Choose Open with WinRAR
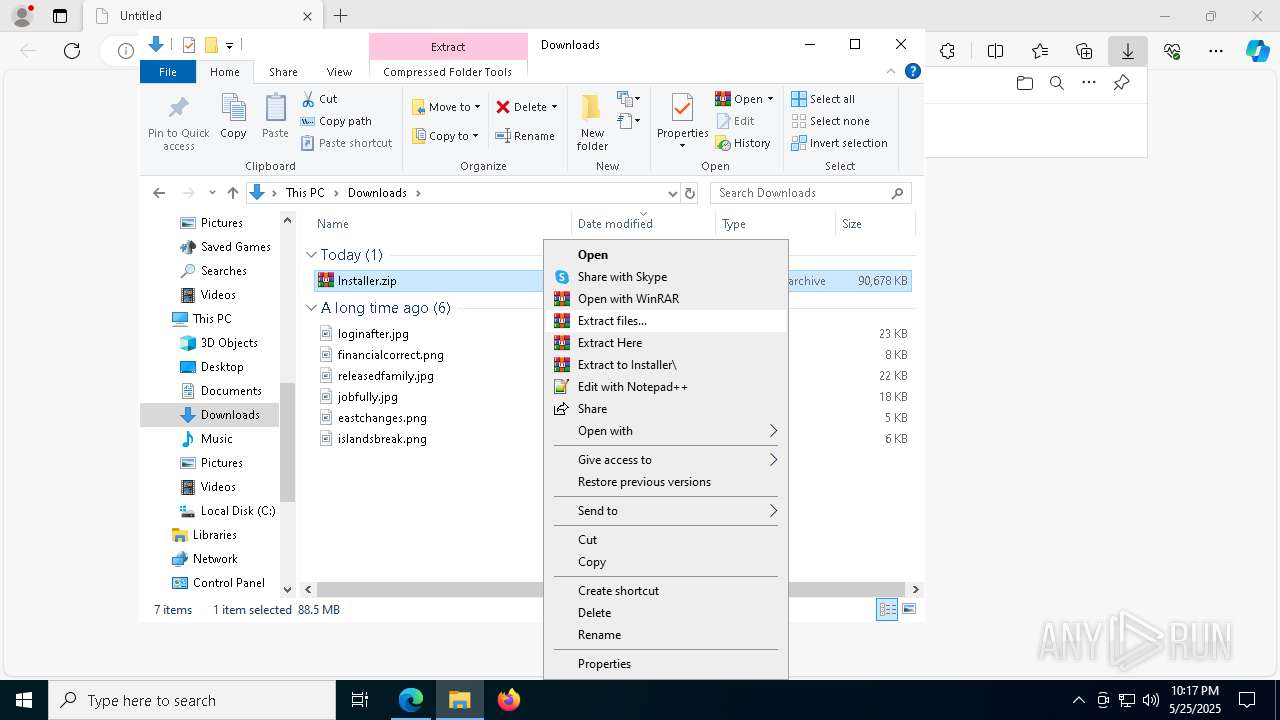Screen dimensions: 1280x720 click(666, 299)
